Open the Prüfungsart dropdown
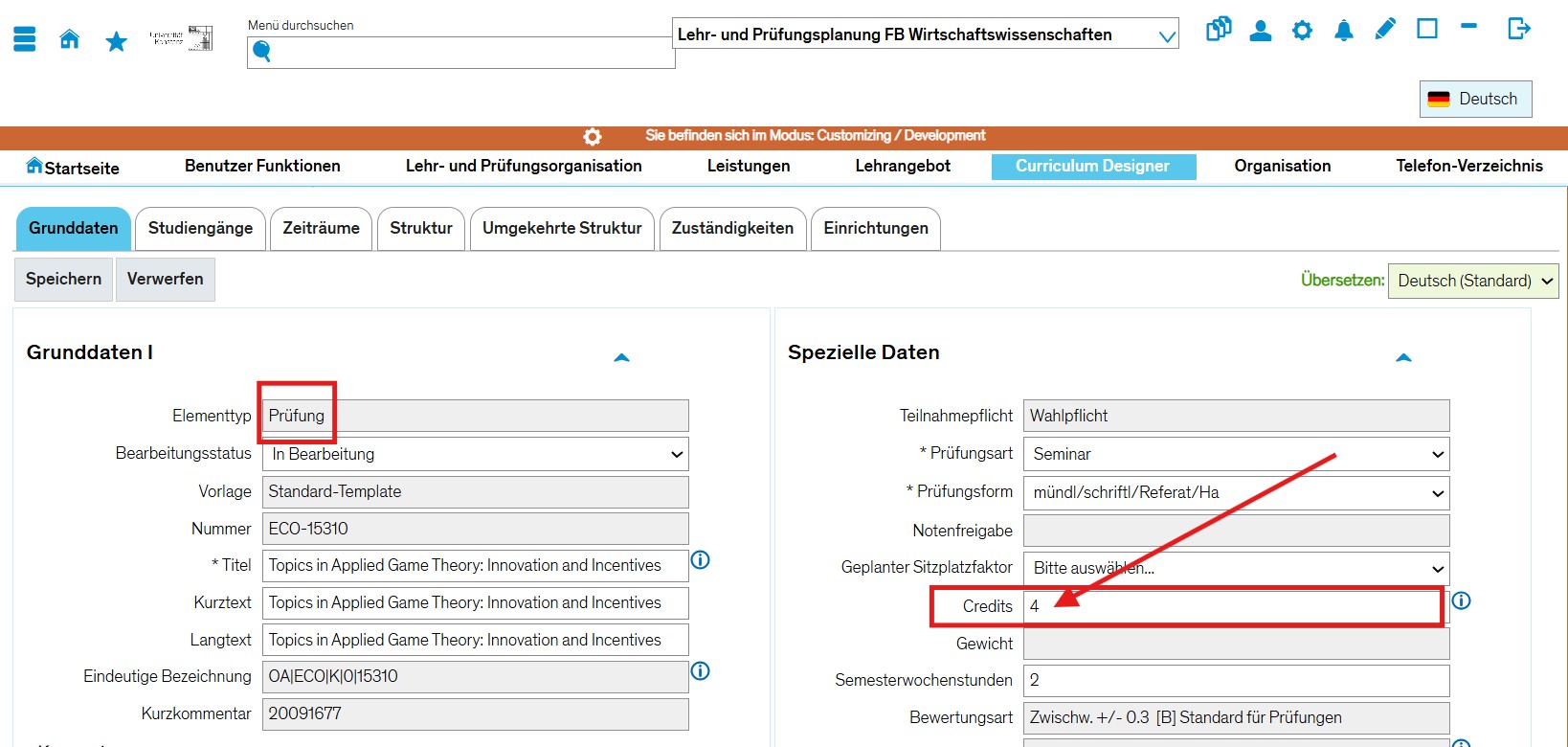The height and width of the screenshot is (747, 1568). coord(1236,454)
